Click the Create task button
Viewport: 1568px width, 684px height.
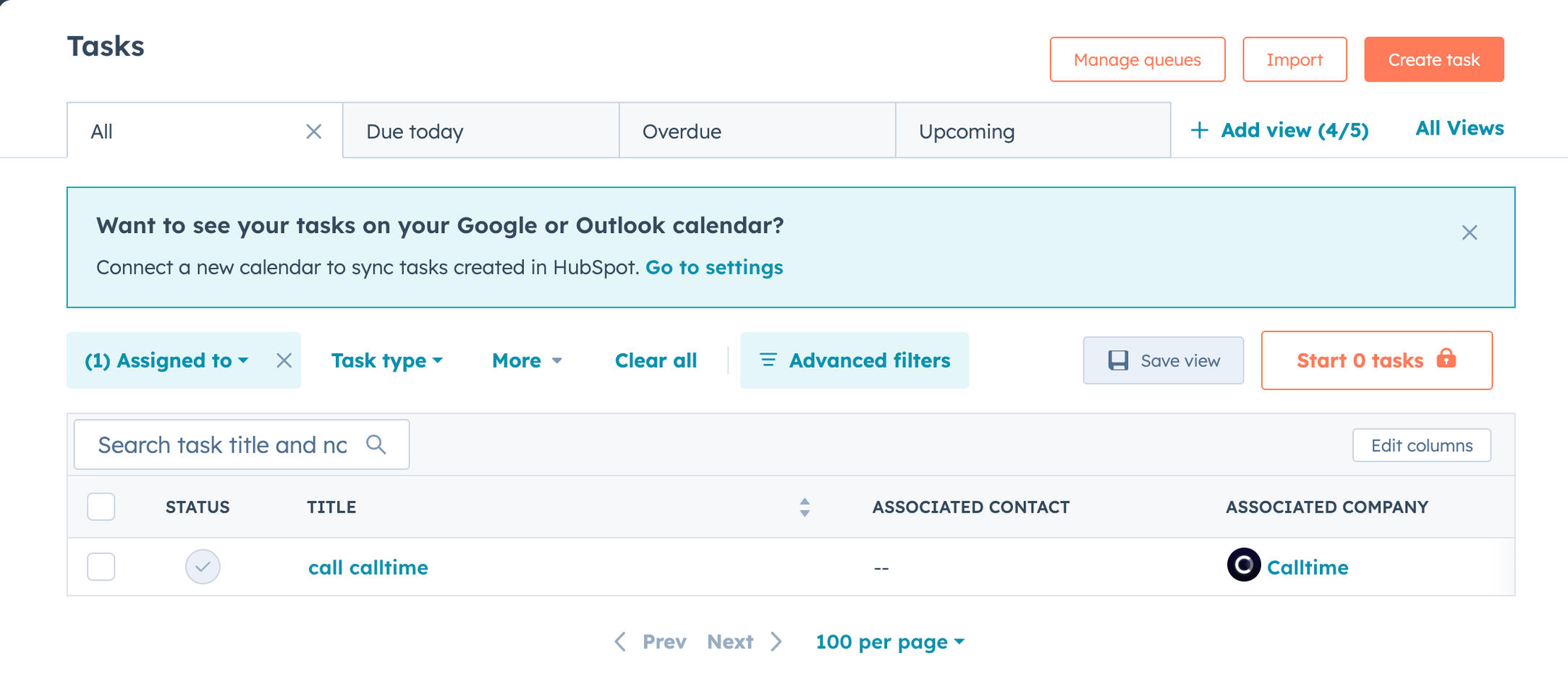point(1433,59)
